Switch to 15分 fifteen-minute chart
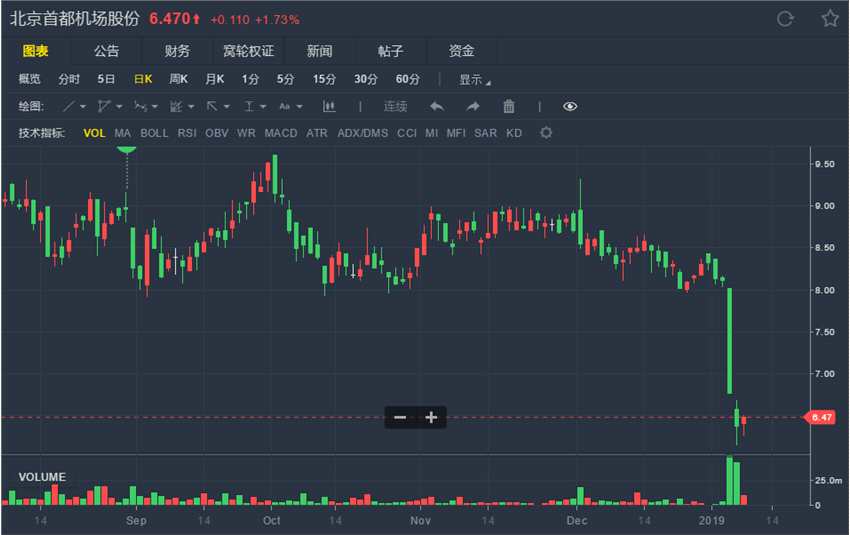 (324, 79)
